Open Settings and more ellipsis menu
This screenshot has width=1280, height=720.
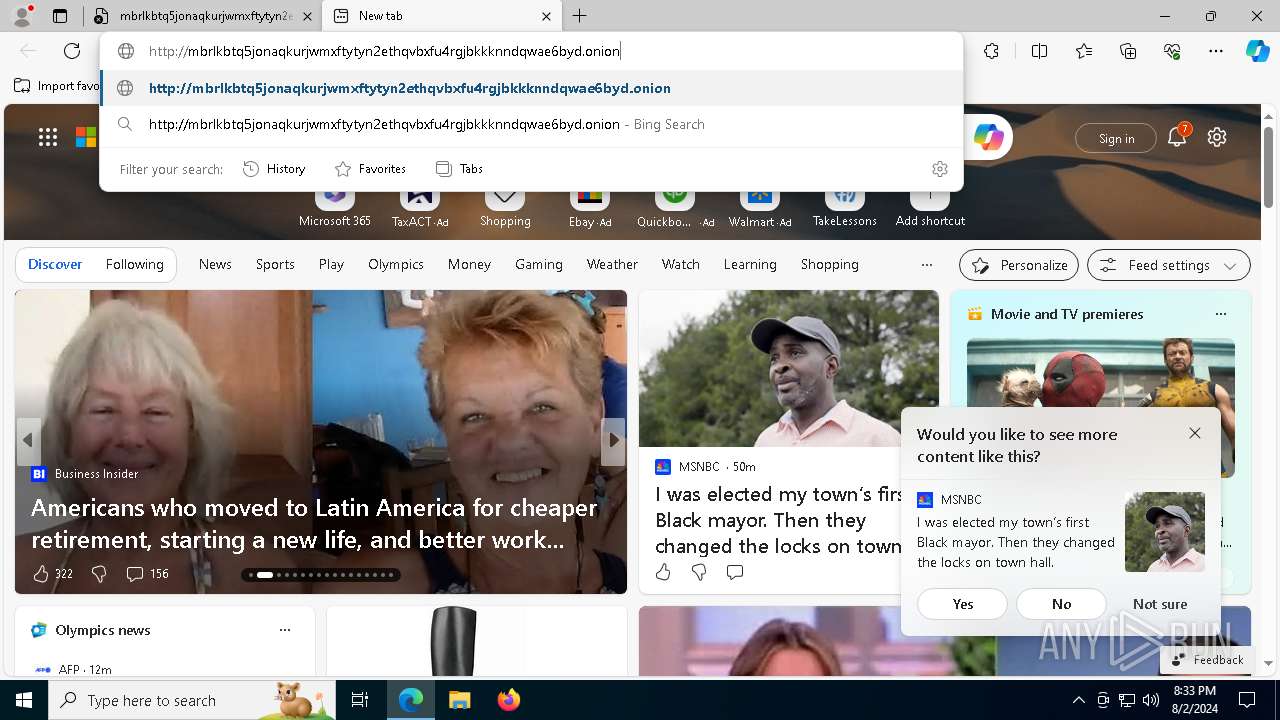[1216, 51]
